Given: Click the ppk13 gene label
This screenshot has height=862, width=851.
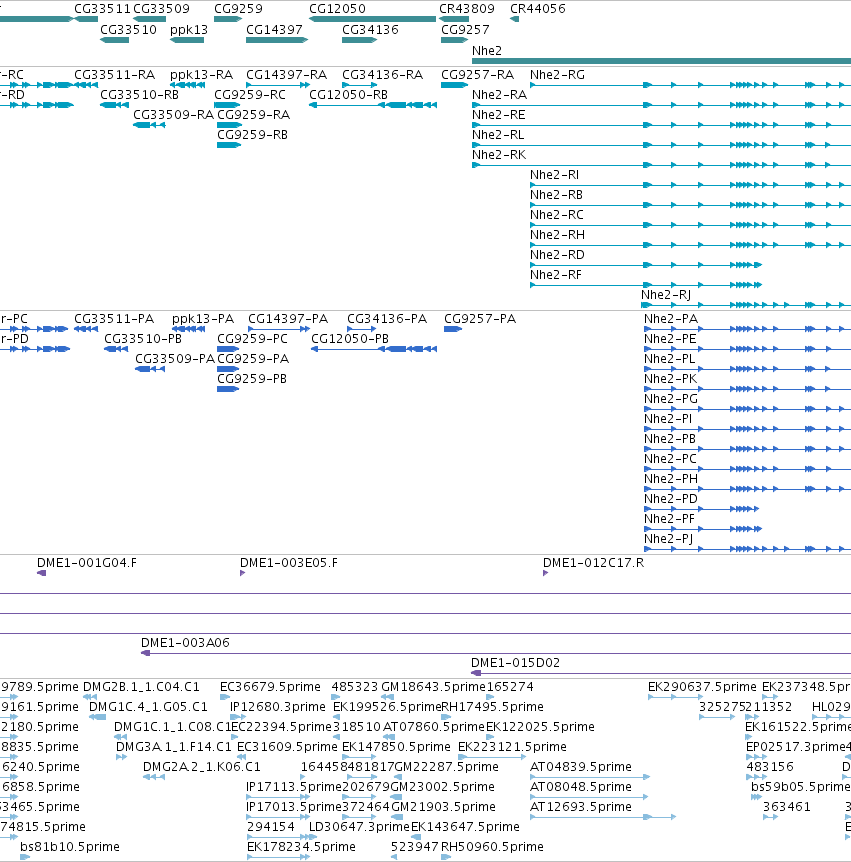Looking at the screenshot, I should tap(189, 30).
